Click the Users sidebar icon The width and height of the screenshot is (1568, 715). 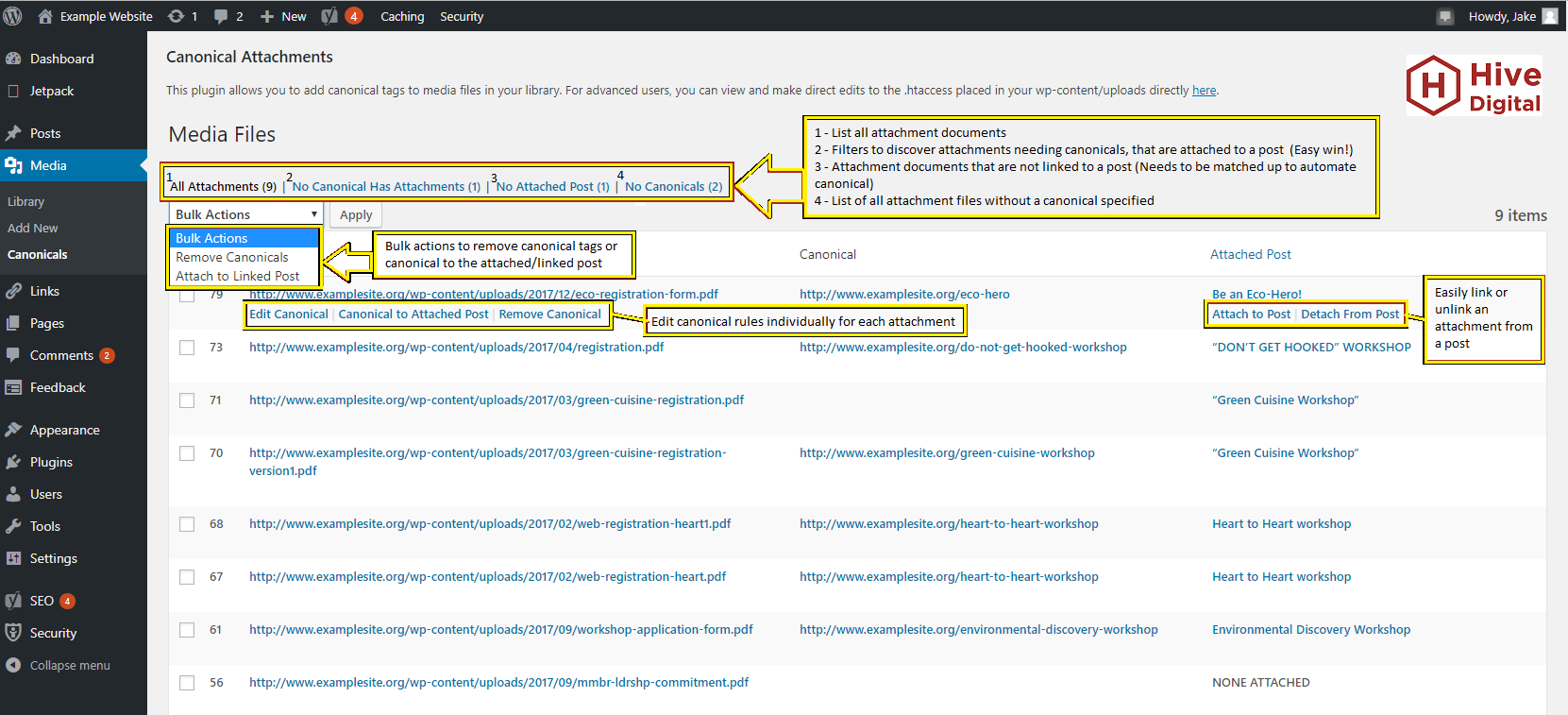[x=13, y=494]
